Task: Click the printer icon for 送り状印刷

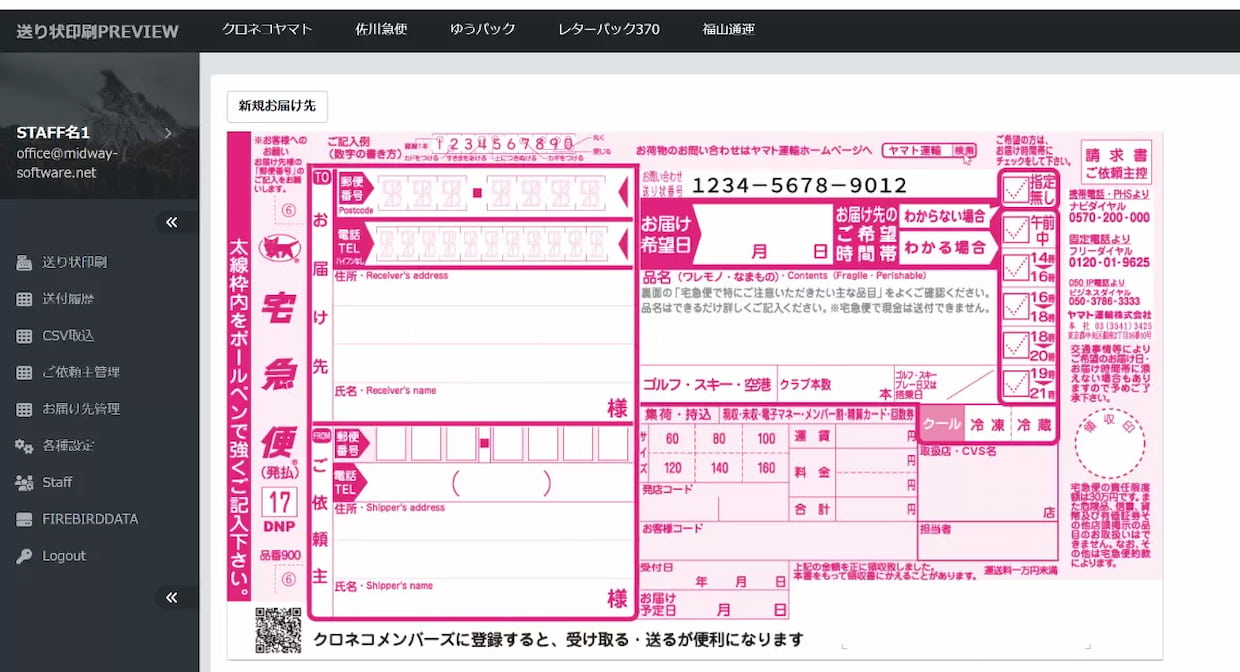Action: point(25,263)
